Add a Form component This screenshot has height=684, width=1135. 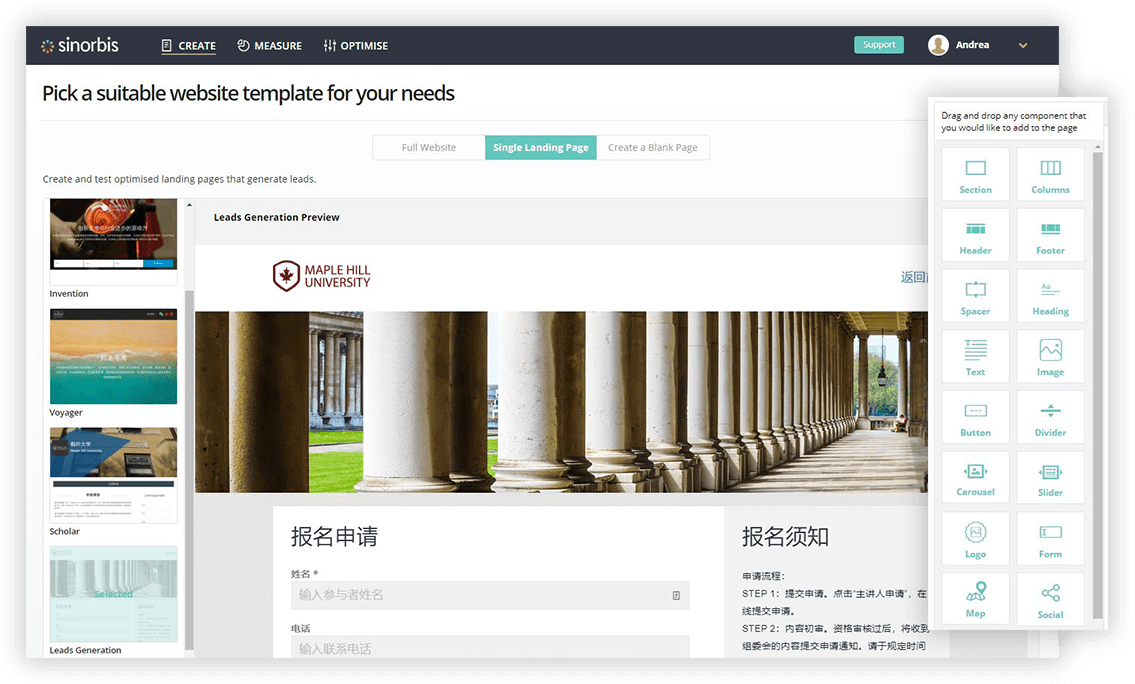(1049, 538)
